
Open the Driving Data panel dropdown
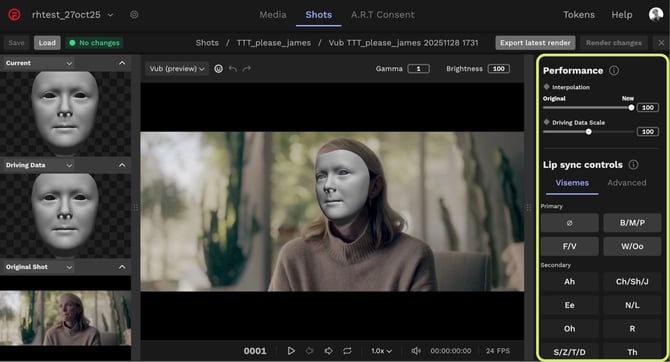tap(38, 165)
